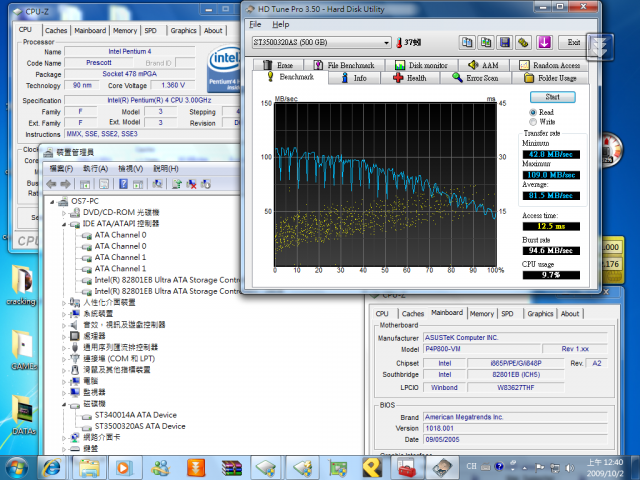Open the Folder Usage tab
Image resolution: width=640 pixels, height=480 pixels.
[550, 78]
